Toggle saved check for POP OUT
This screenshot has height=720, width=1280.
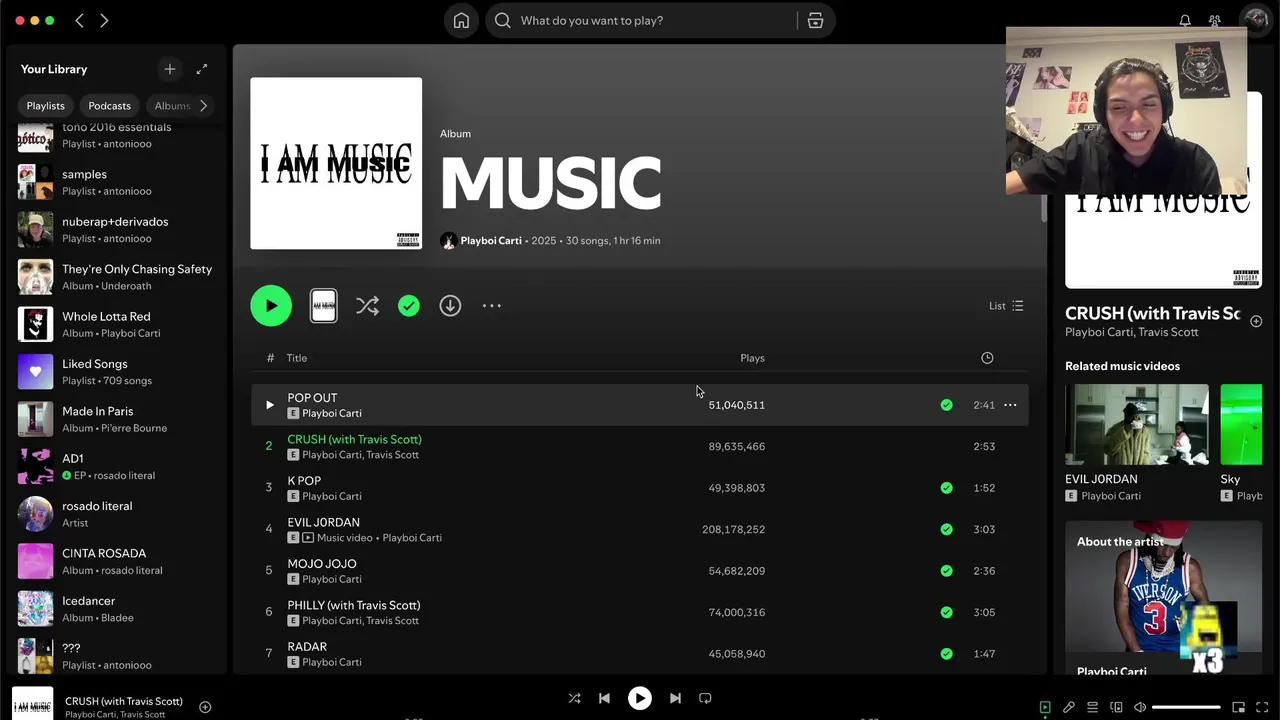coord(946,405)
